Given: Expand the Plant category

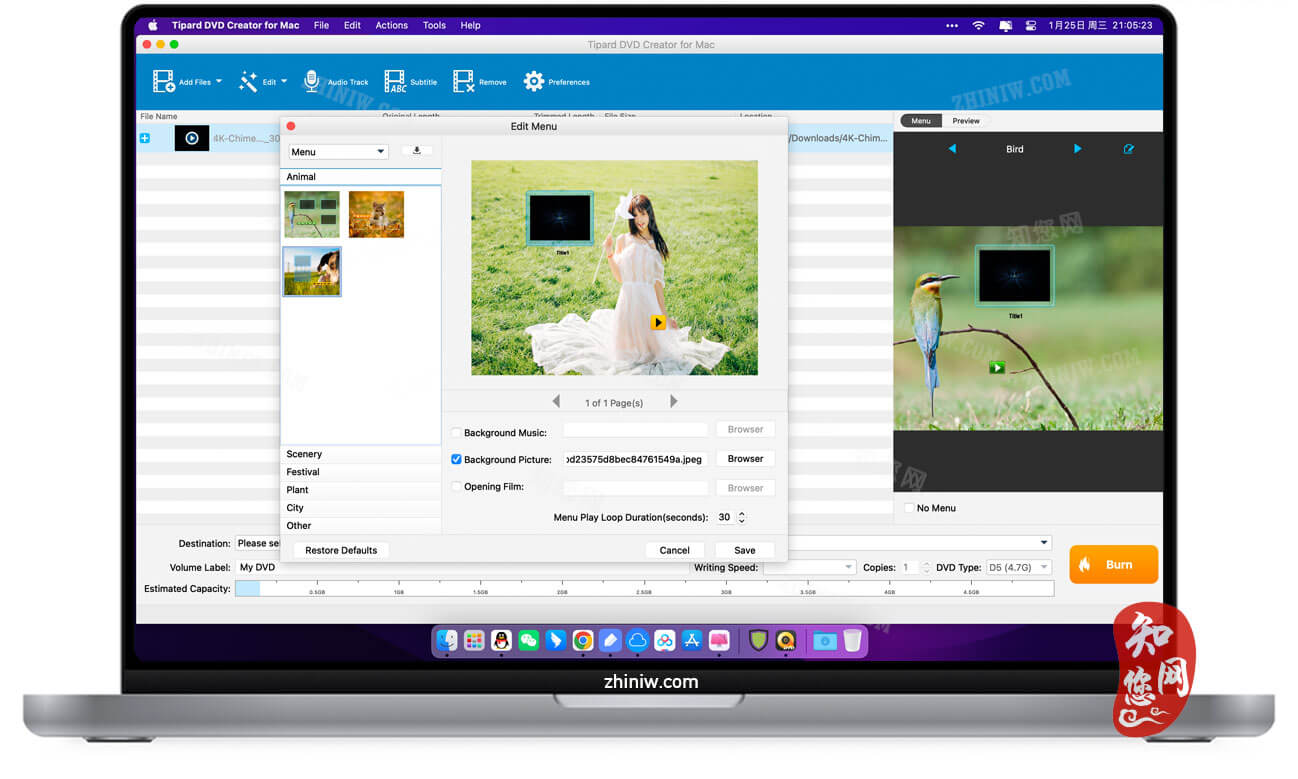Looking at the screenshot, I should pos(360,490).
